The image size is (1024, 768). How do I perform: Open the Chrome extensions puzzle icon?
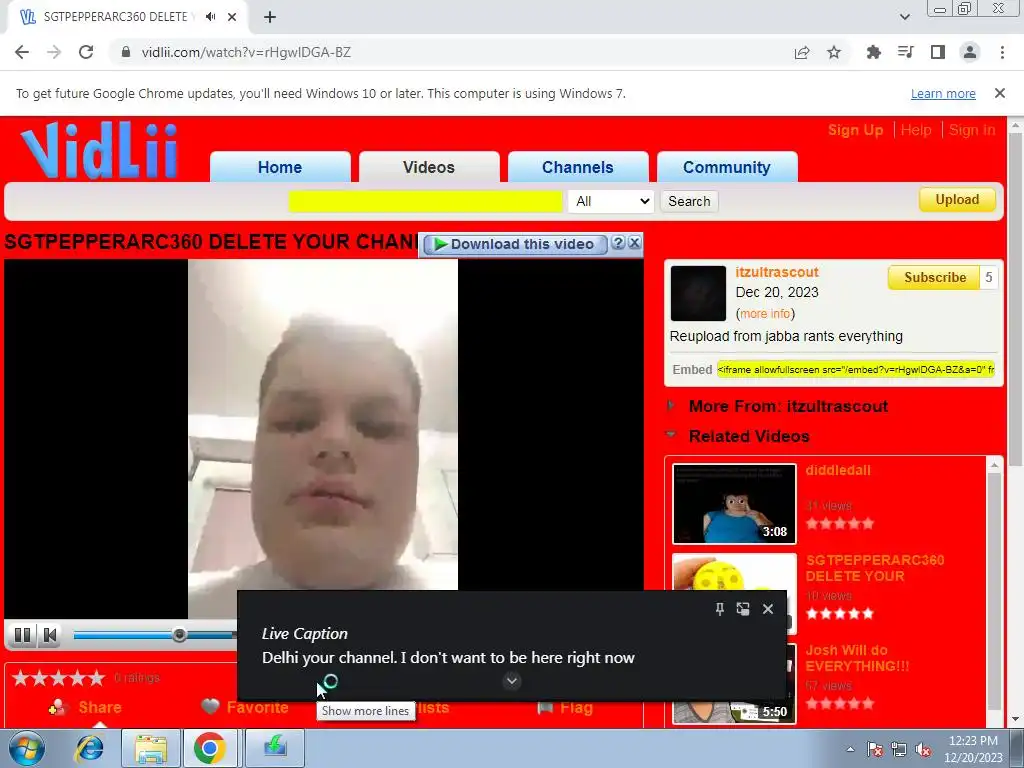(x=873, y=52)
